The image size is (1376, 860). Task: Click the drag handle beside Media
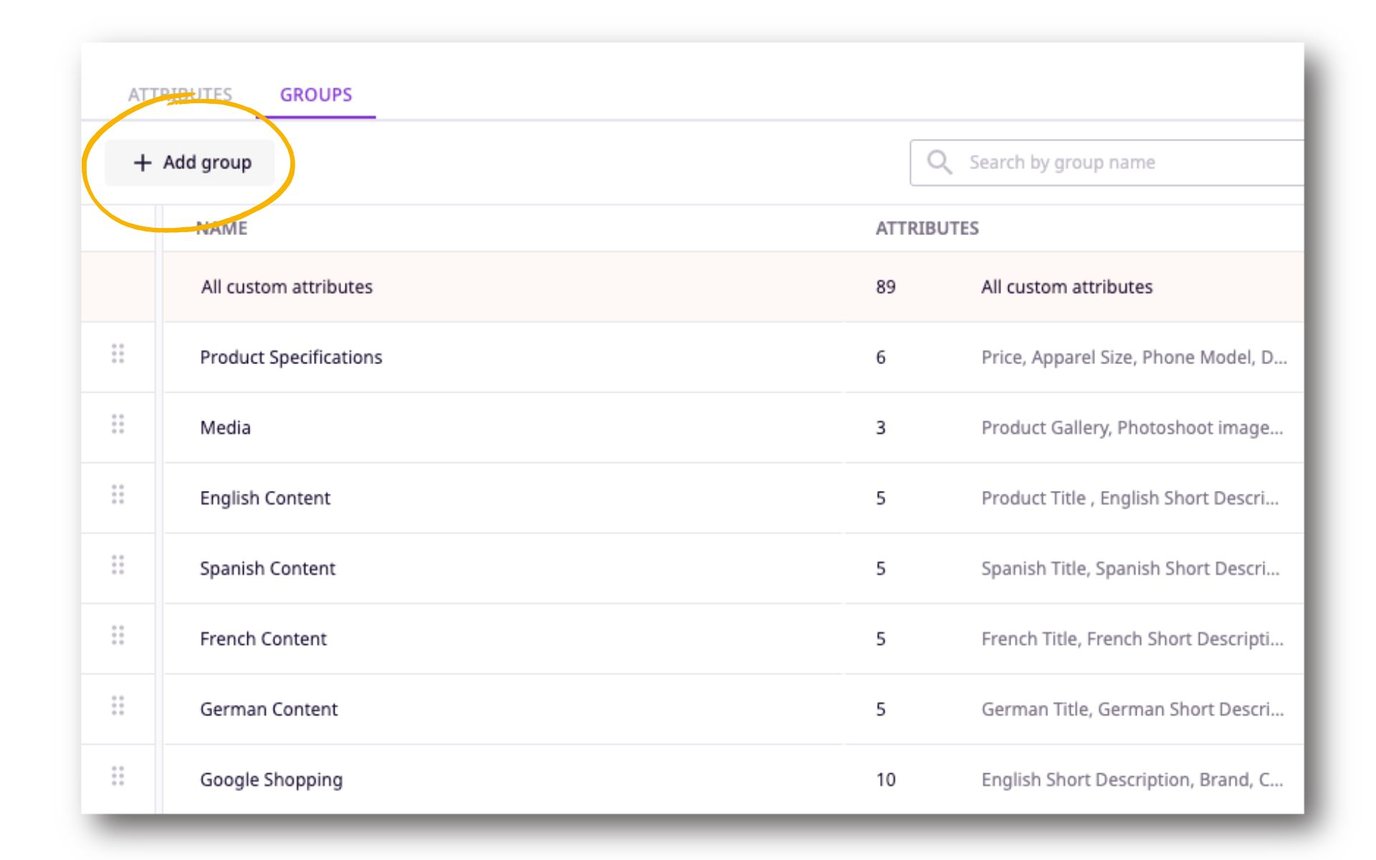click(116, 427)
